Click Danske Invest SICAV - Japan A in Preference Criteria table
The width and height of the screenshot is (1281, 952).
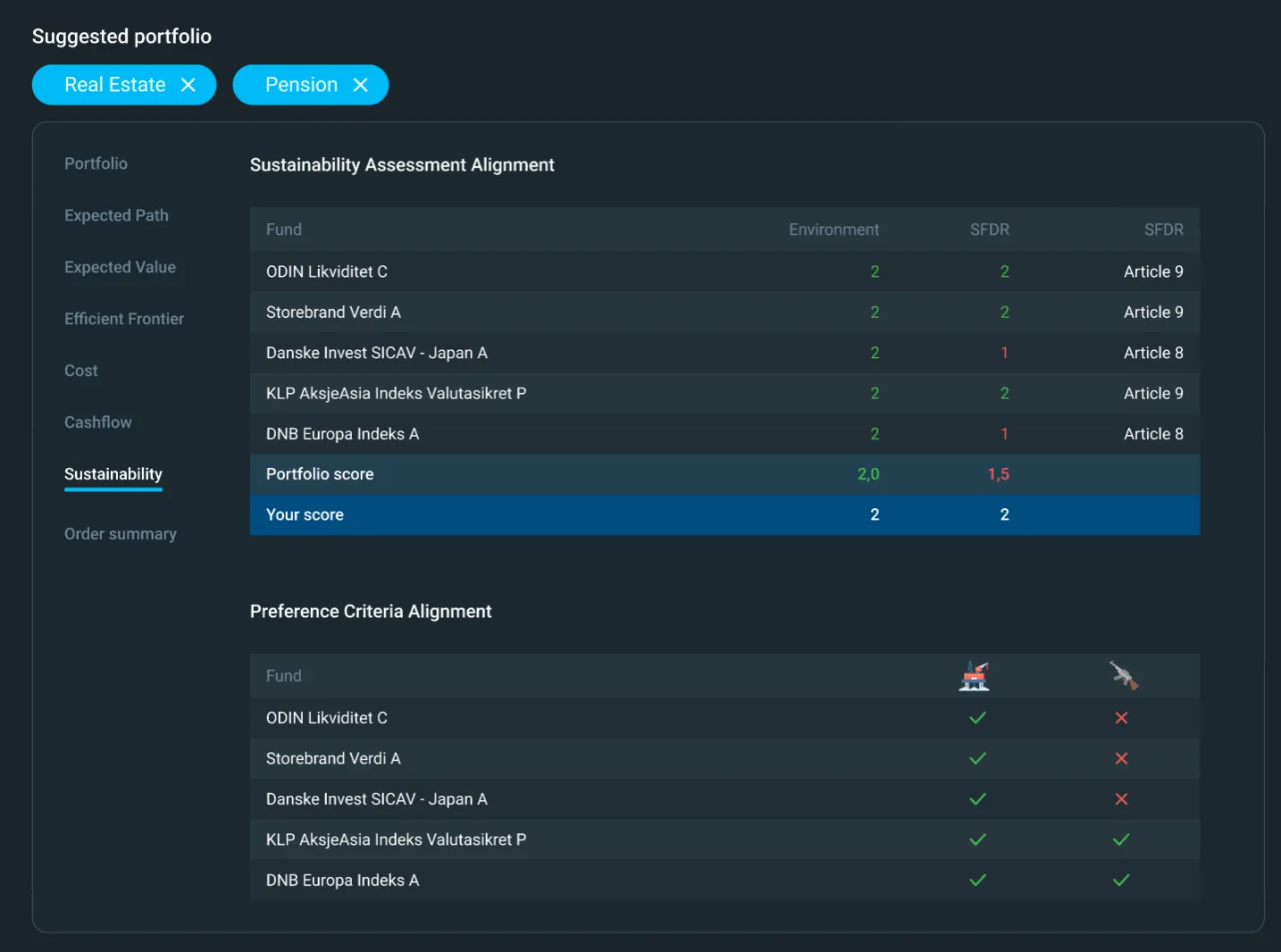point(377,799)
